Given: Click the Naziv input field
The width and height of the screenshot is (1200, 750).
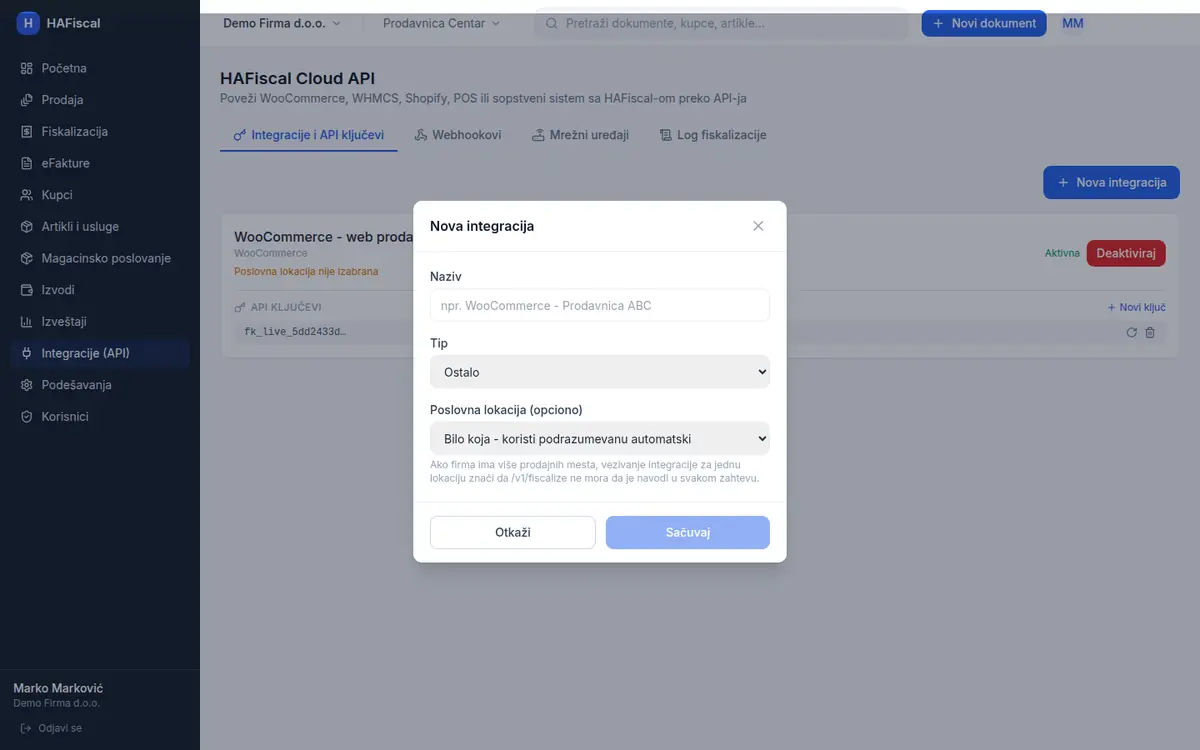Looking at the screenshot, I should coord(600,305).
